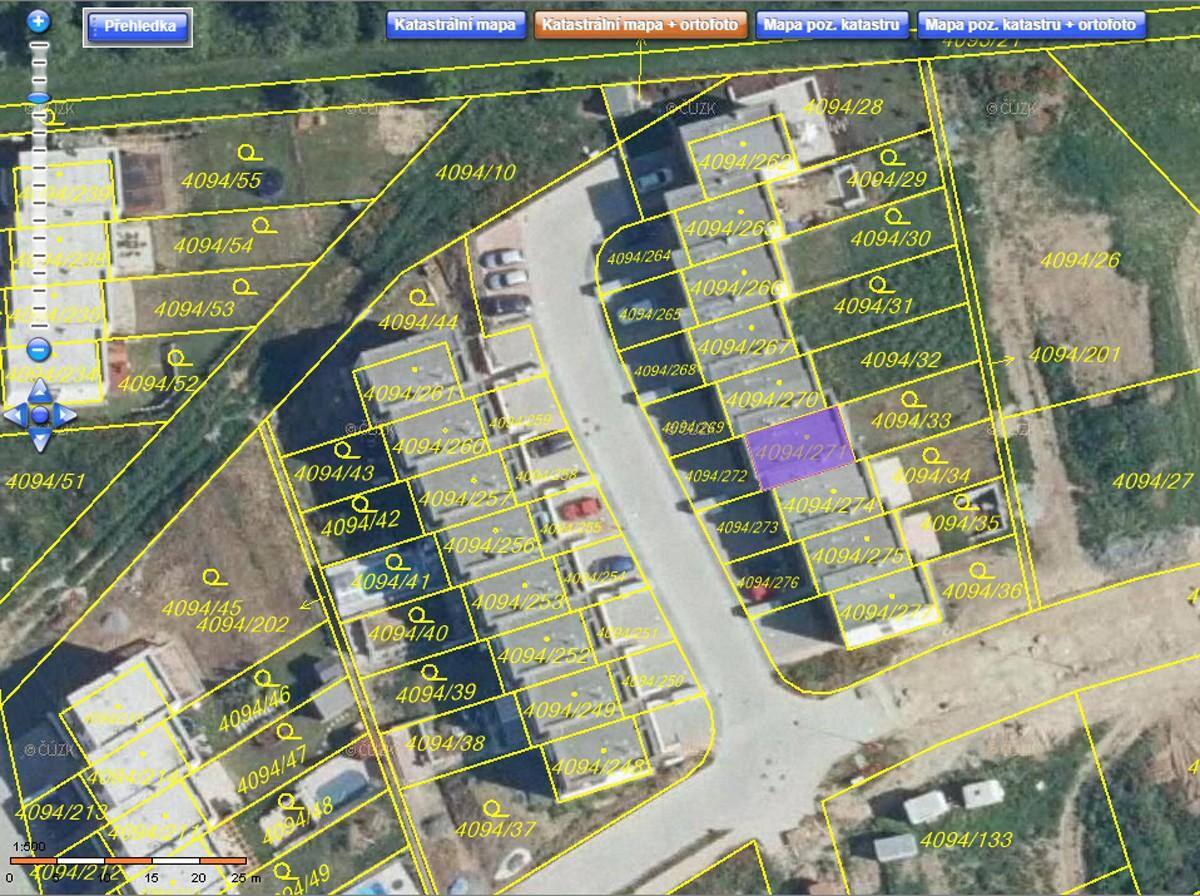1200x896 pixels.
Task: Click the center dot of the pan control
Action: 39,414
